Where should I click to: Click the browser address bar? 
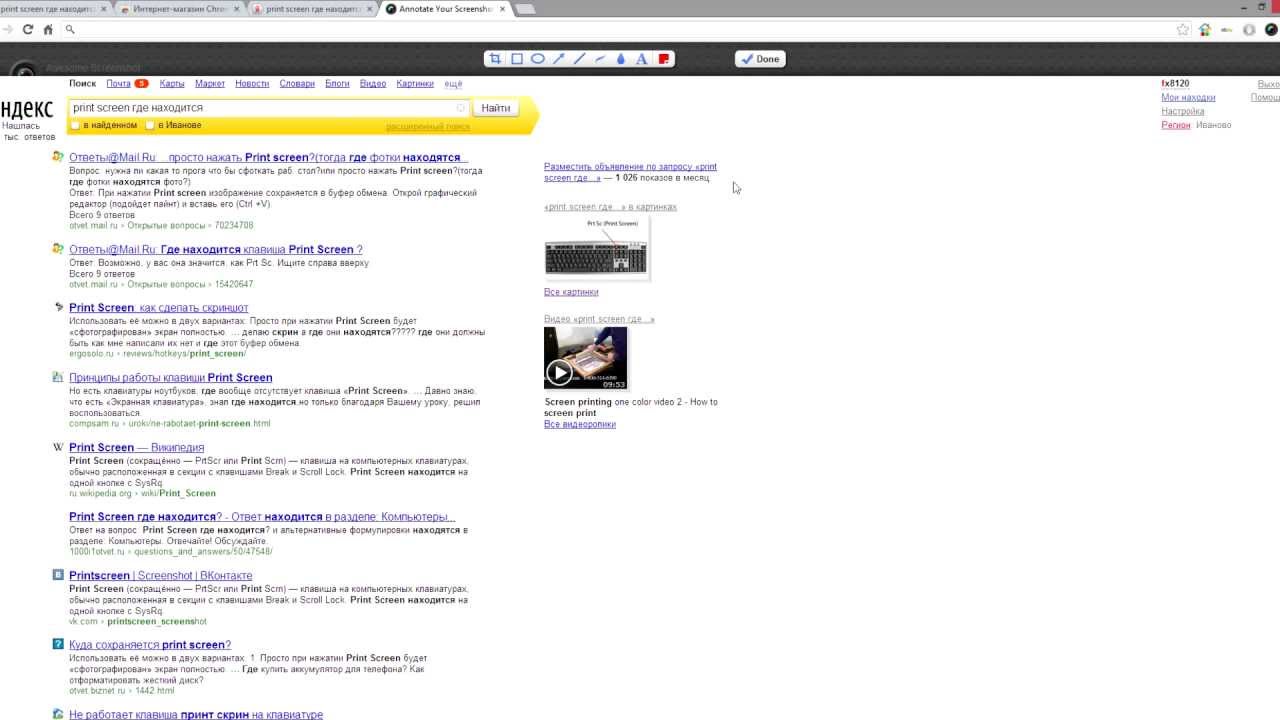(620, 30)
